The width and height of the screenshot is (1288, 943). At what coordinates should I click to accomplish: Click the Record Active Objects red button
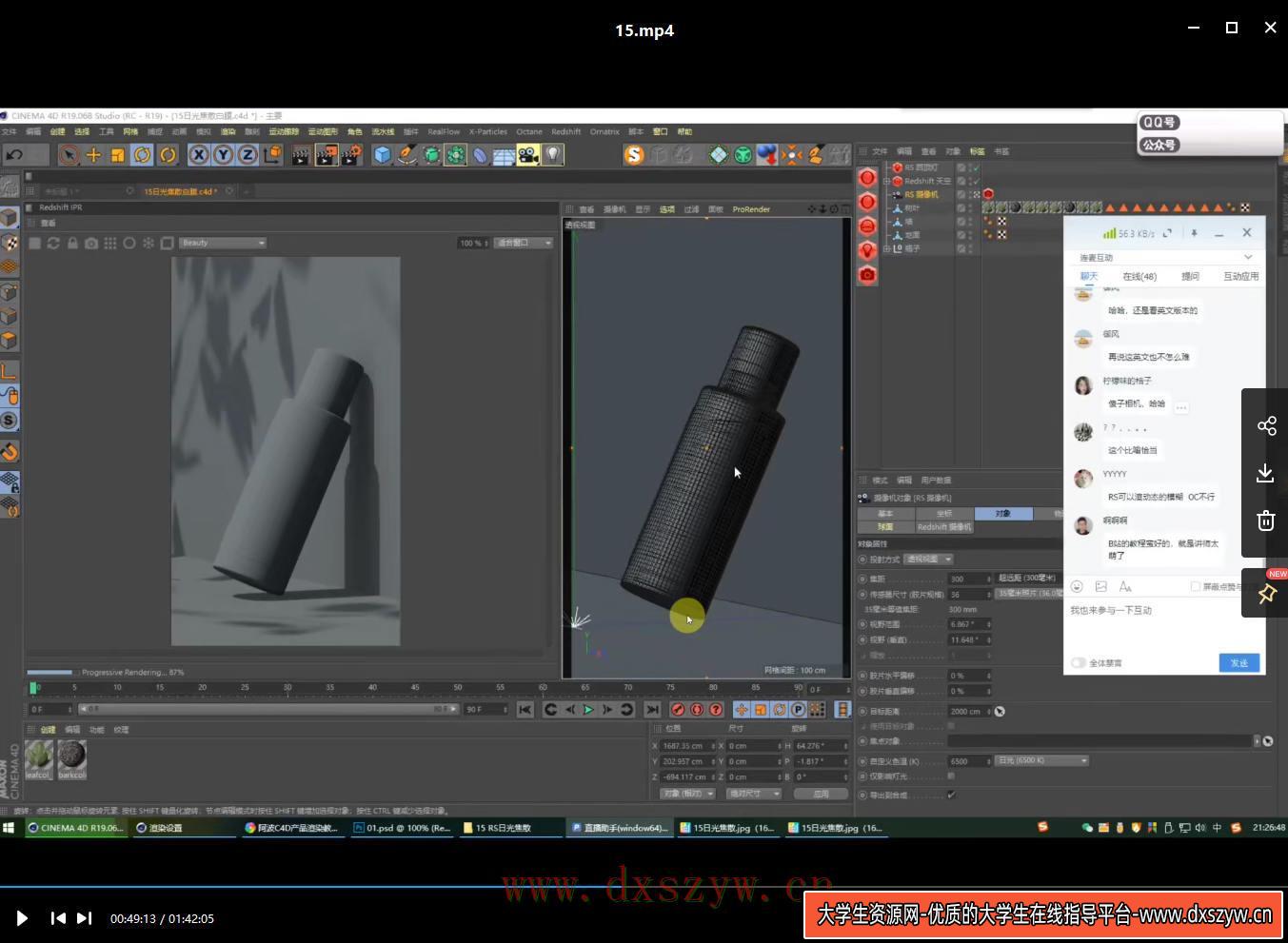(x=678, y=710)
